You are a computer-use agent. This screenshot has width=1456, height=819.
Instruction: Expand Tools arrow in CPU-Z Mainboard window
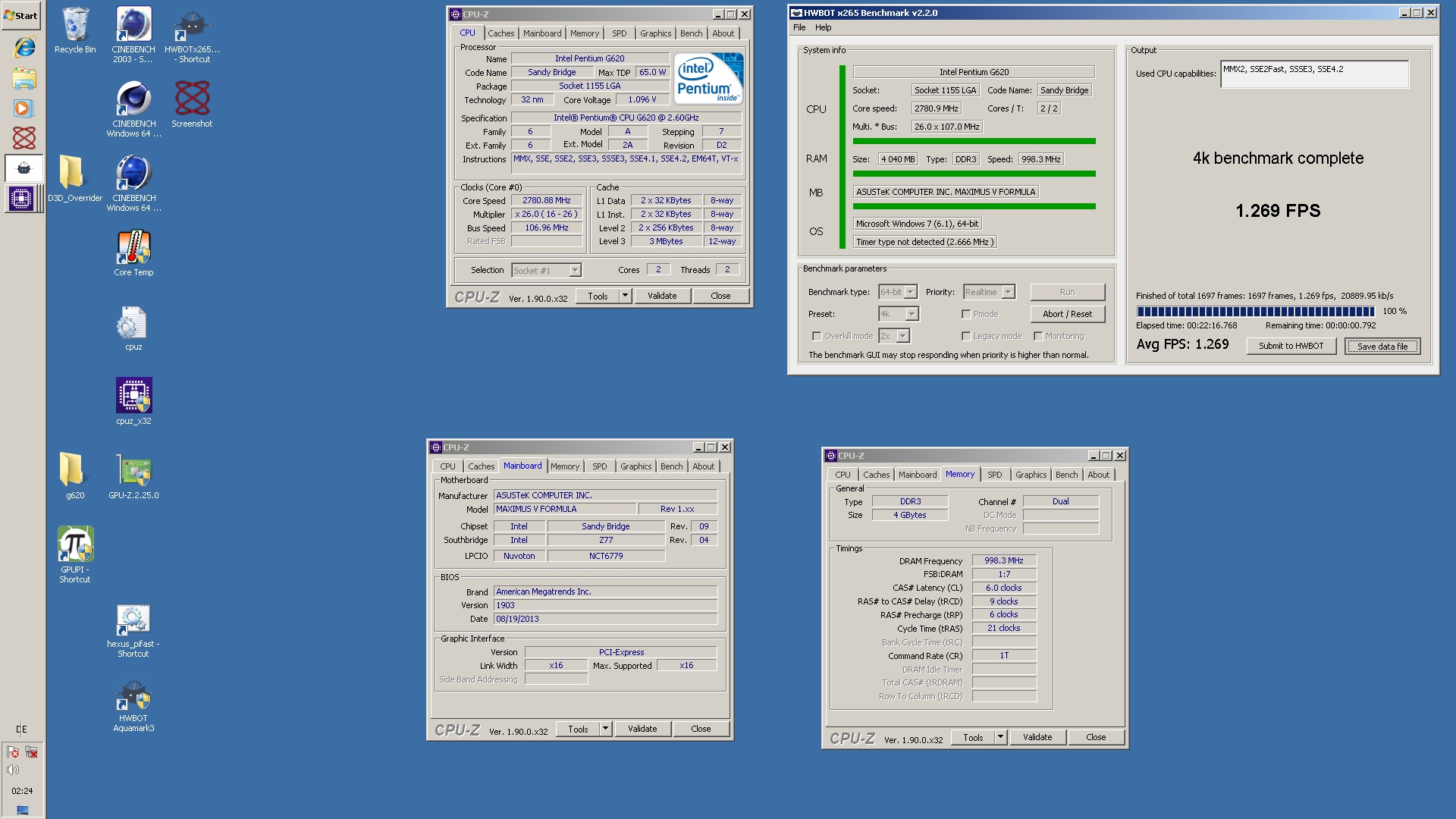tap(605, 729)
